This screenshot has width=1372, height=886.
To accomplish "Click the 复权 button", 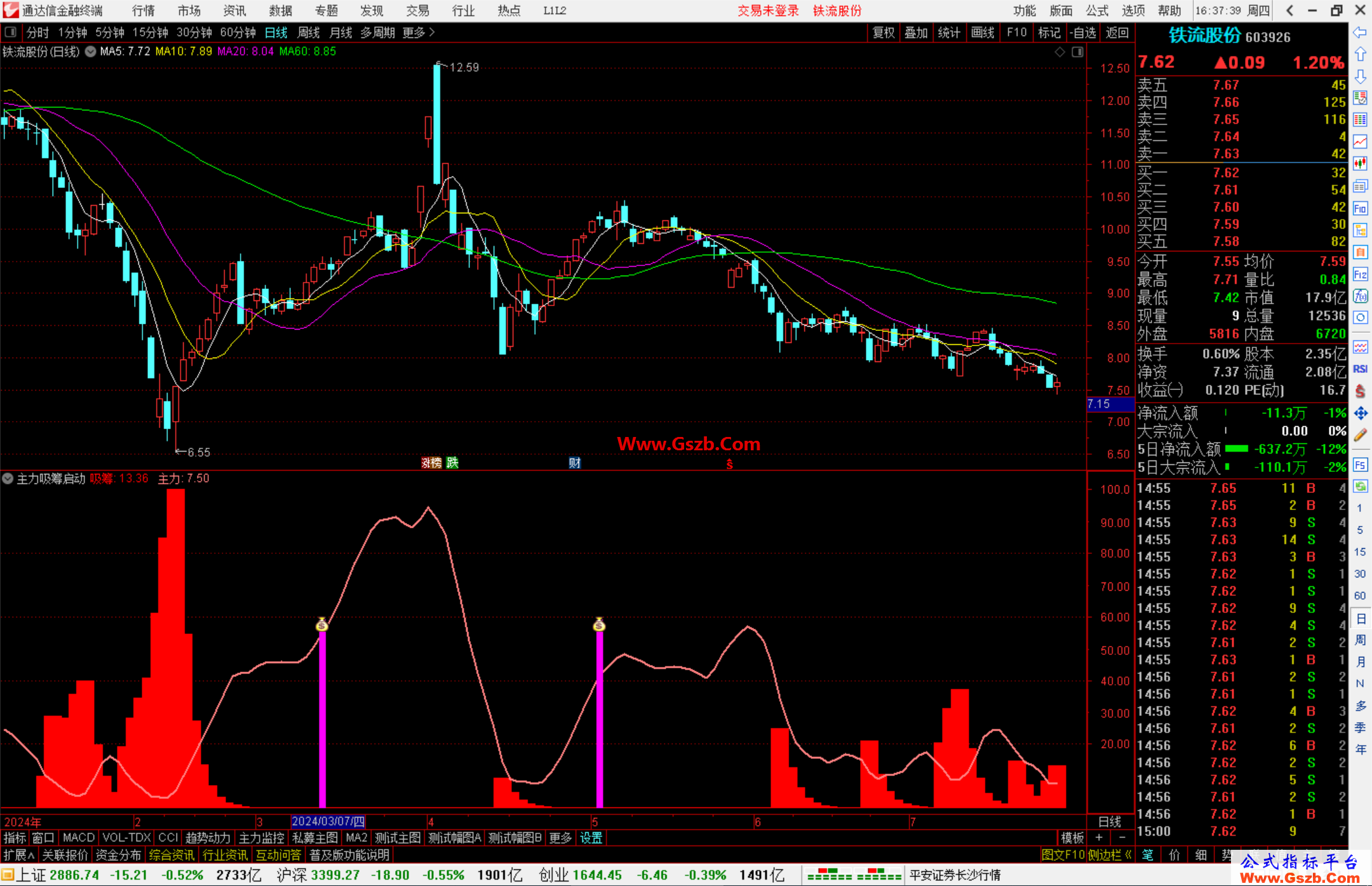I will (x=884, y=32).
